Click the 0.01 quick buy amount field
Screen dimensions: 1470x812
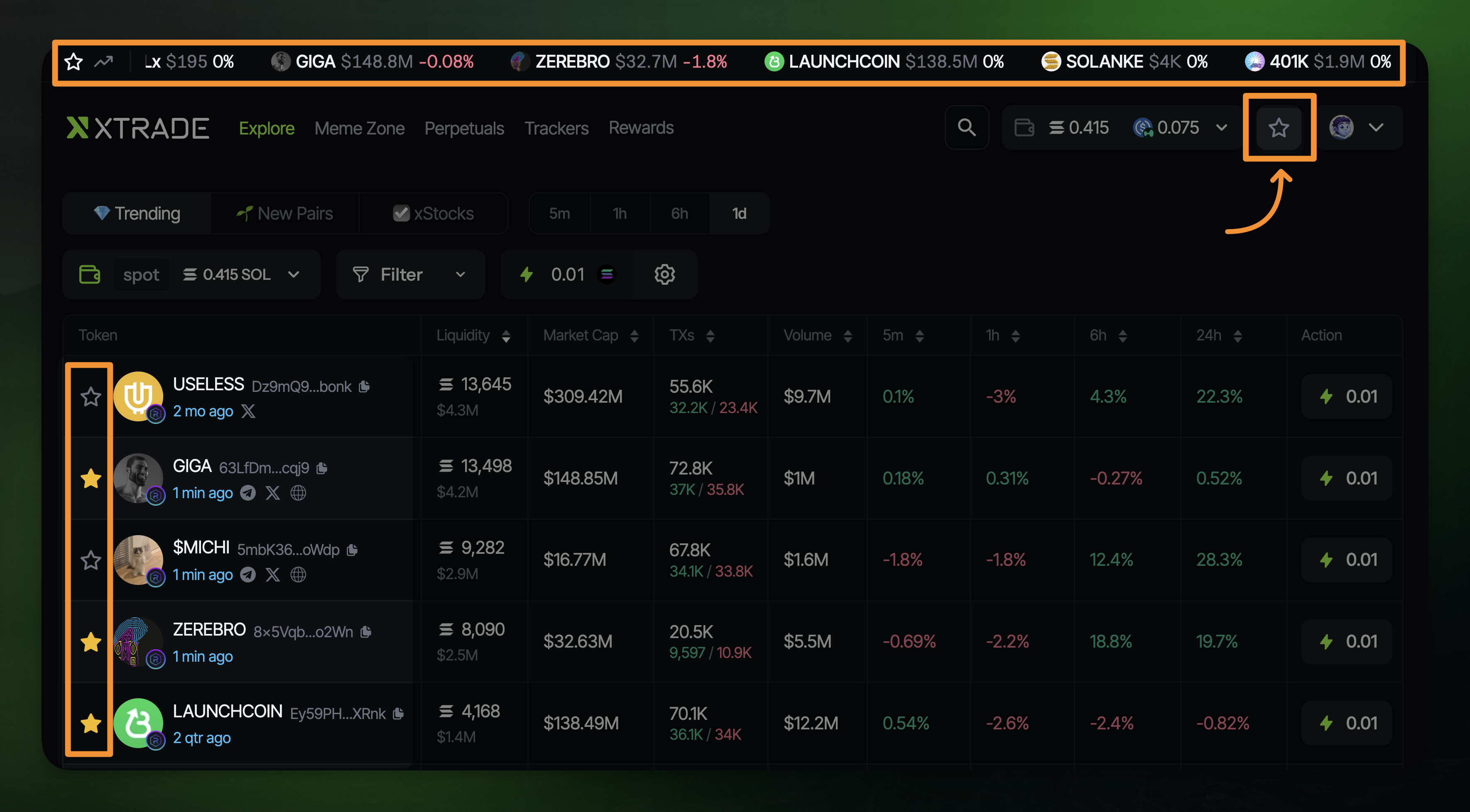[x=567, y=274]
